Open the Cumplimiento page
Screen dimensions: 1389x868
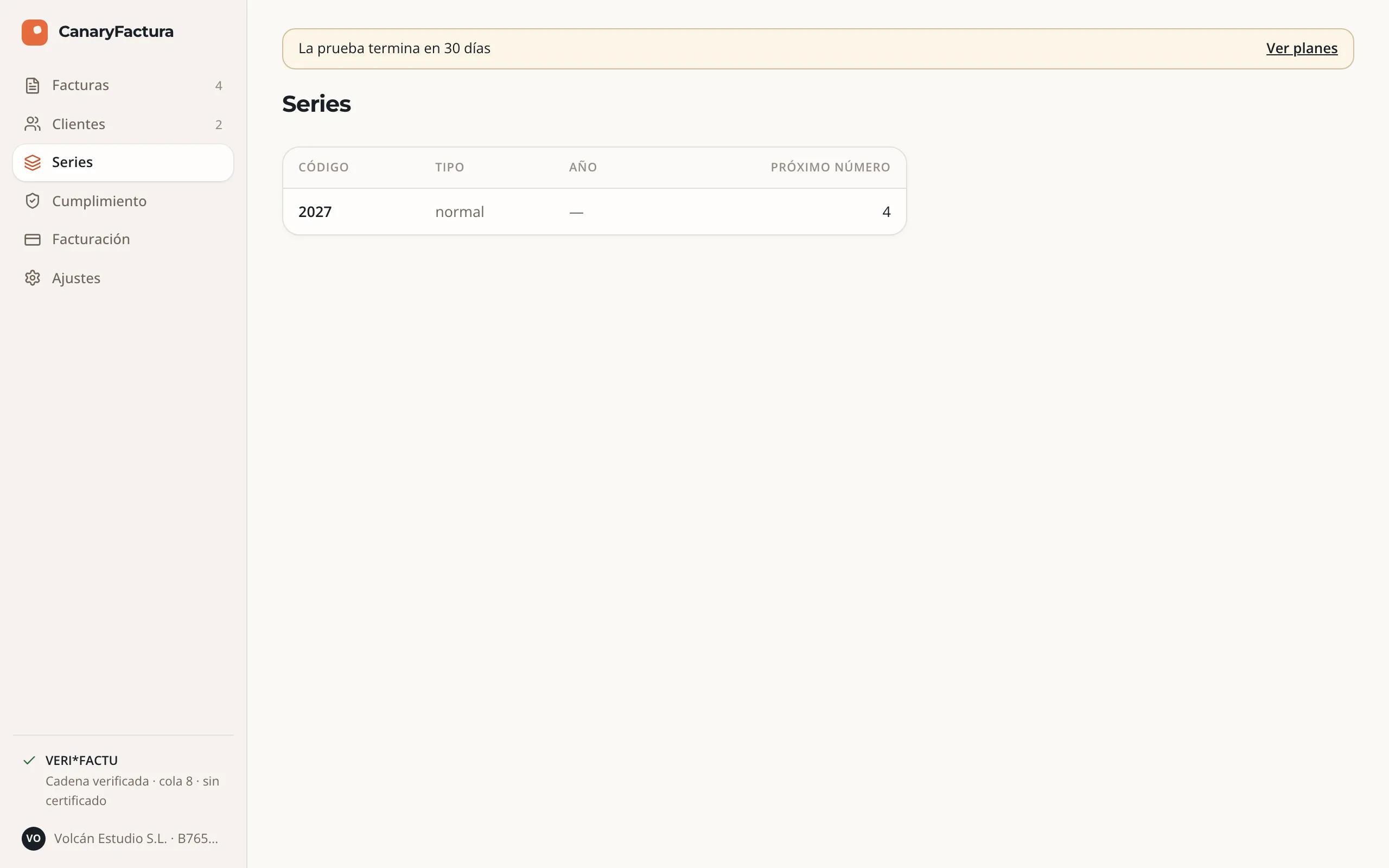pyautogui.click(x=123, y=201)
